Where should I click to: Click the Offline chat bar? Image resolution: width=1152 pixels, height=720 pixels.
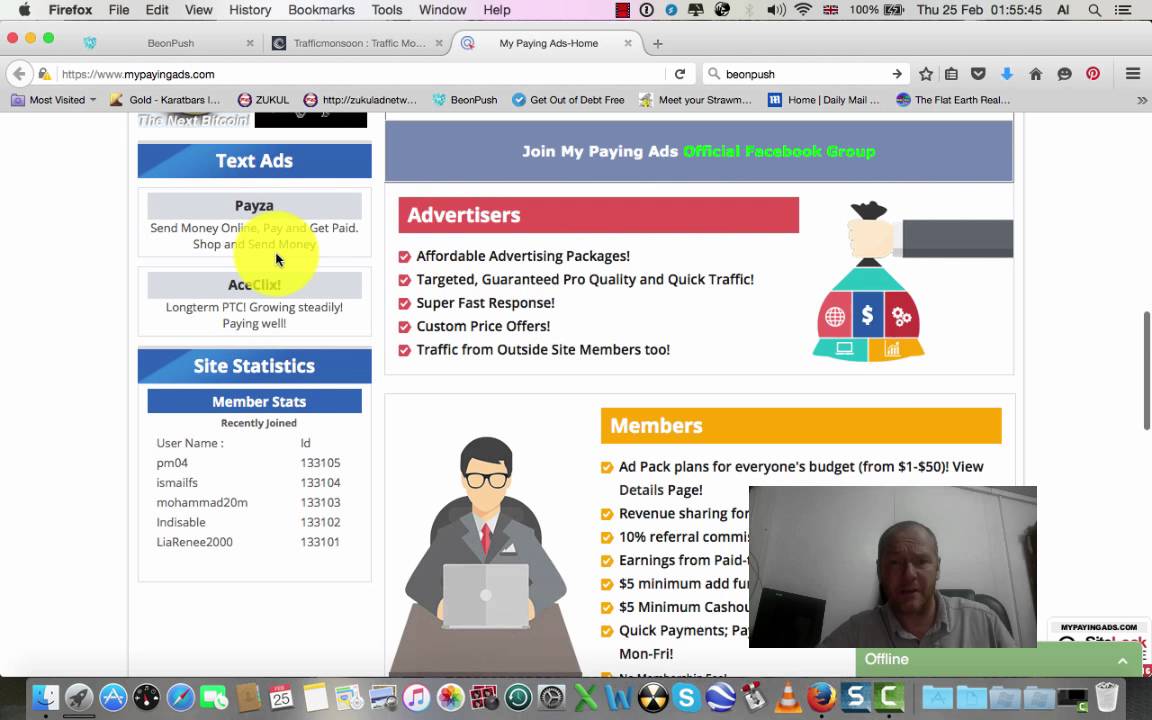(999, 660)
